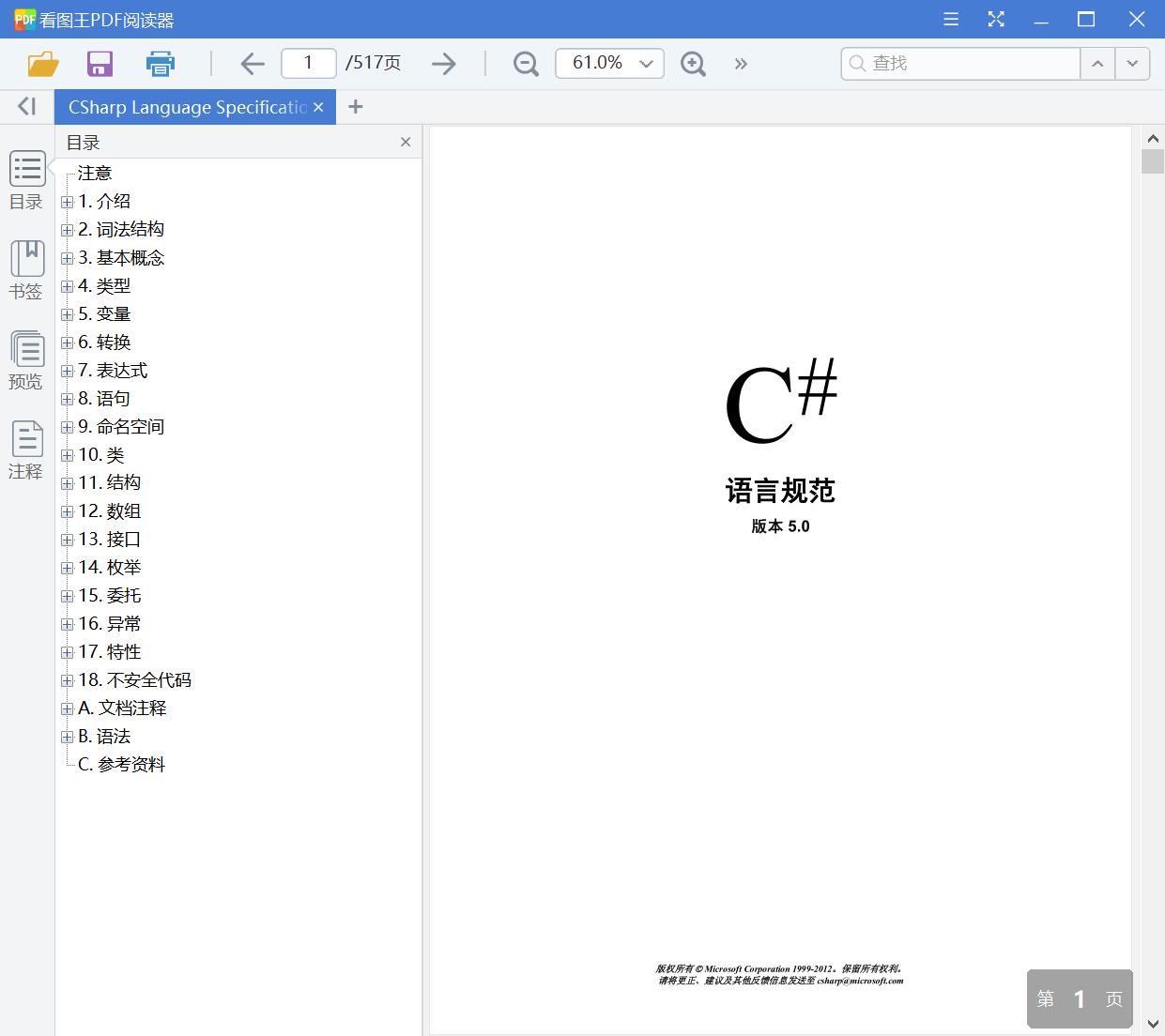Expand the 7. 表达式 tree item
1165x1036 pixels.
coord(67,370)
